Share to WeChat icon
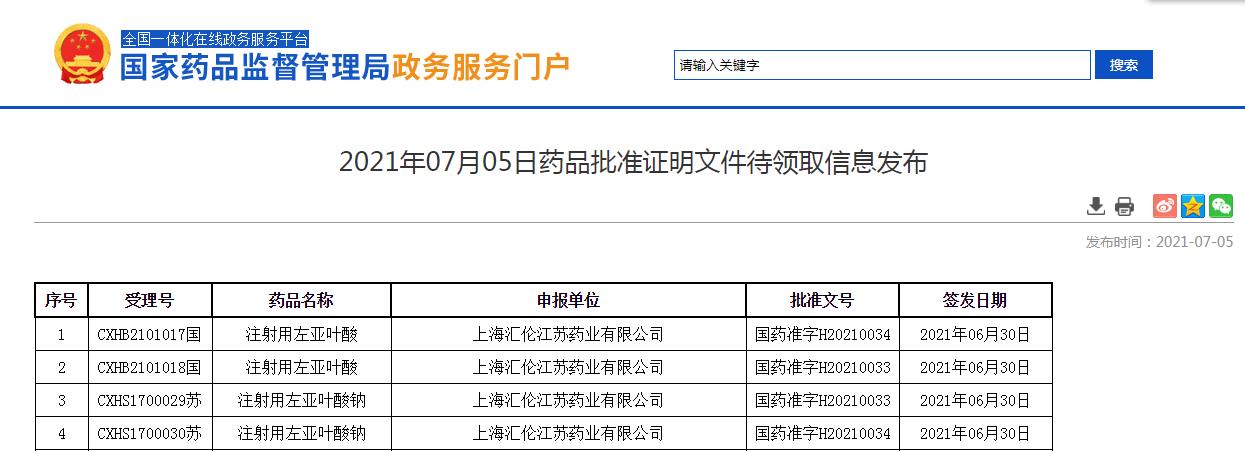 (1221, 206)
